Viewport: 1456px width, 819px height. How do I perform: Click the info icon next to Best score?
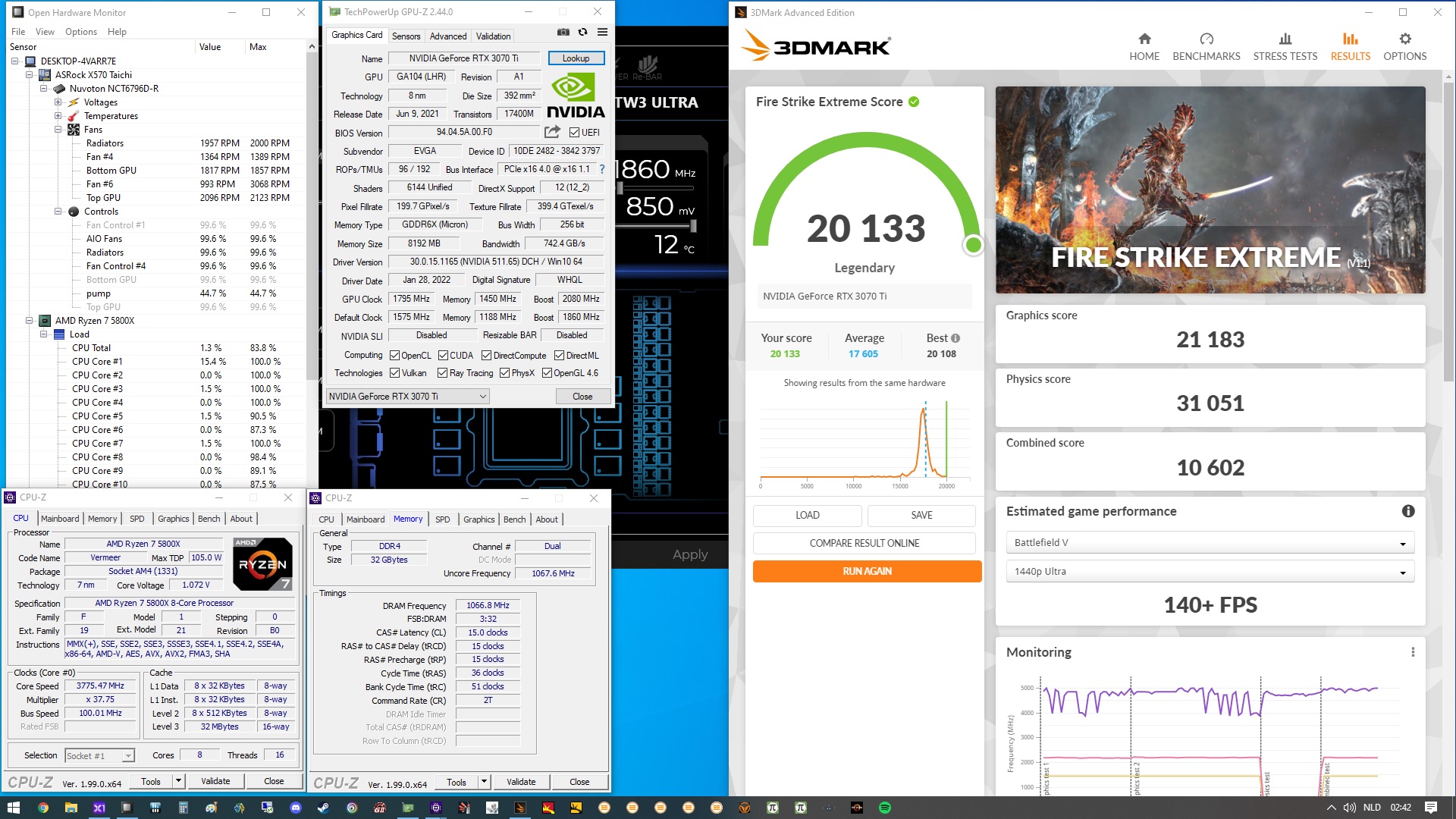pos(955,338)
